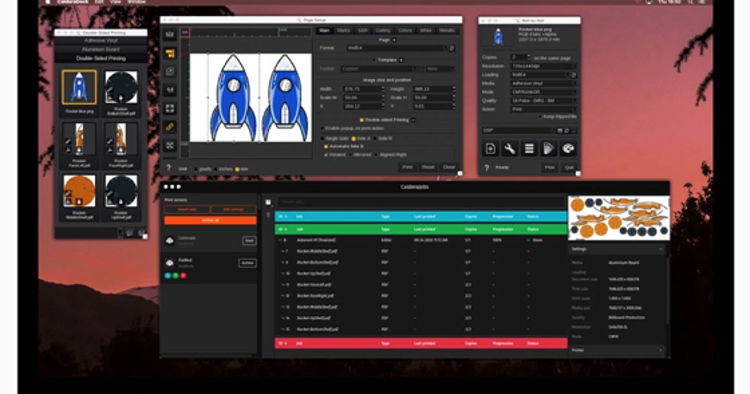
Task: Expand the Printer section in jobs panel
Action: click(661, 350)
